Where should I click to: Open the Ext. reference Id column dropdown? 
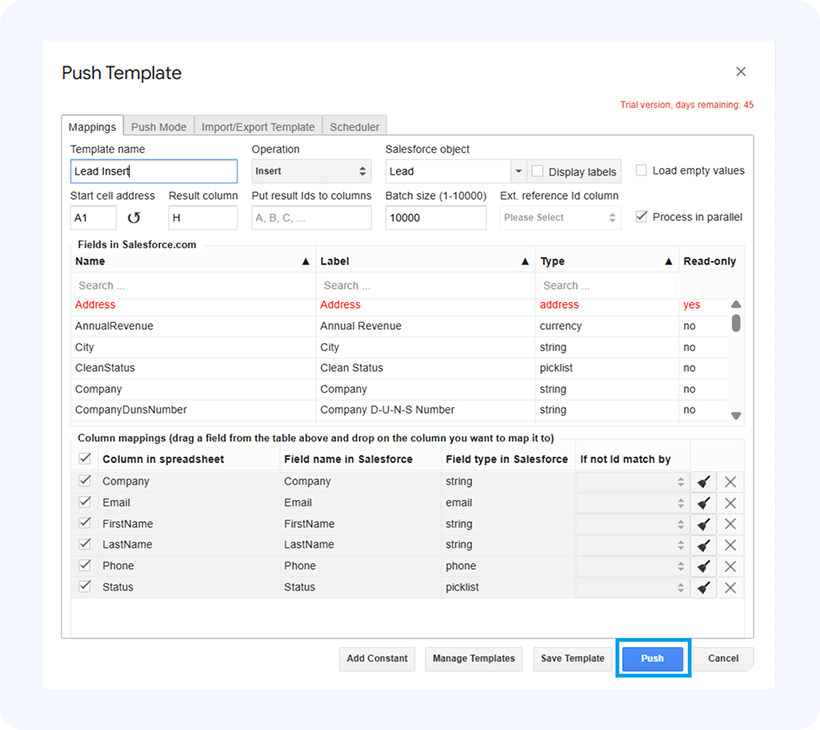coord(560,217)
